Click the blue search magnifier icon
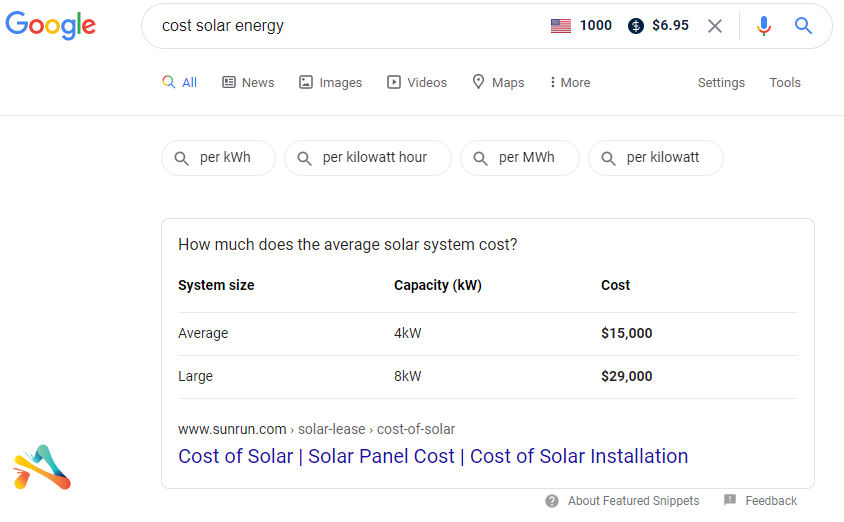This screenshot has width=844, height=522. pyautogui.click(x=803, y=26)
